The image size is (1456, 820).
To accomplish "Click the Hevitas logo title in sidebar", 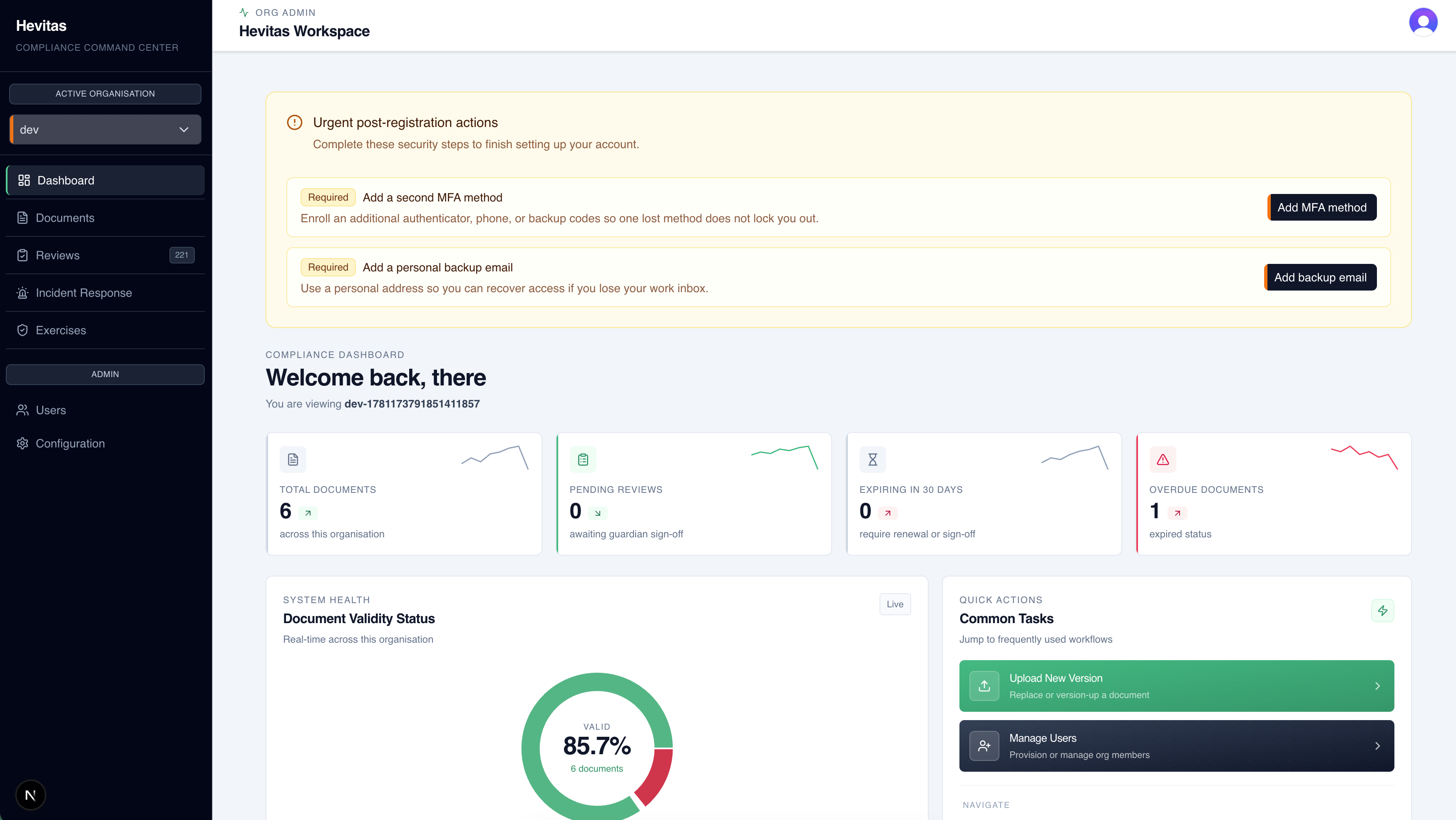I will pyautogui.click(x=41, y=25).
